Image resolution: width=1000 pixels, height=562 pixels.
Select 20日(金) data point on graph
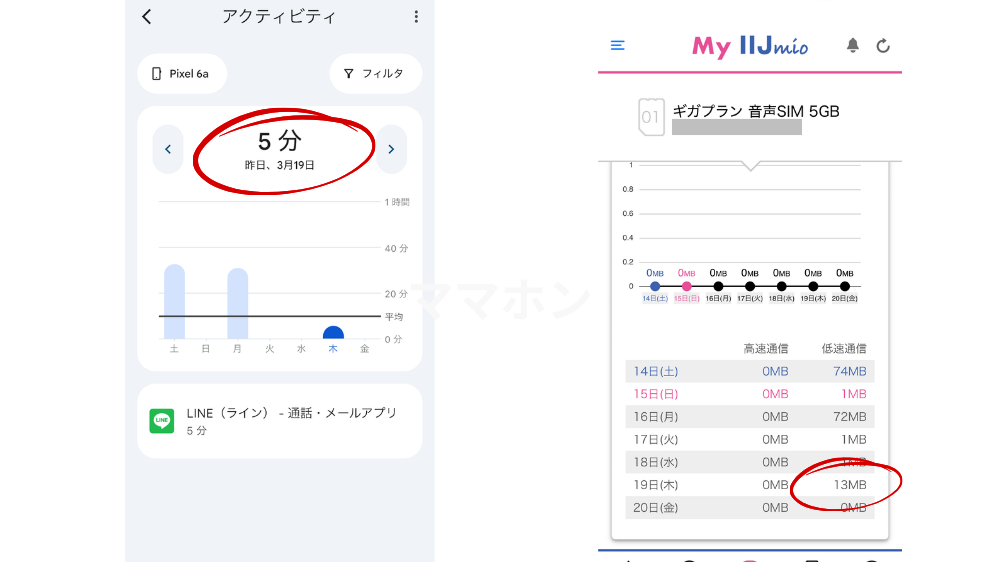point(844,286)
